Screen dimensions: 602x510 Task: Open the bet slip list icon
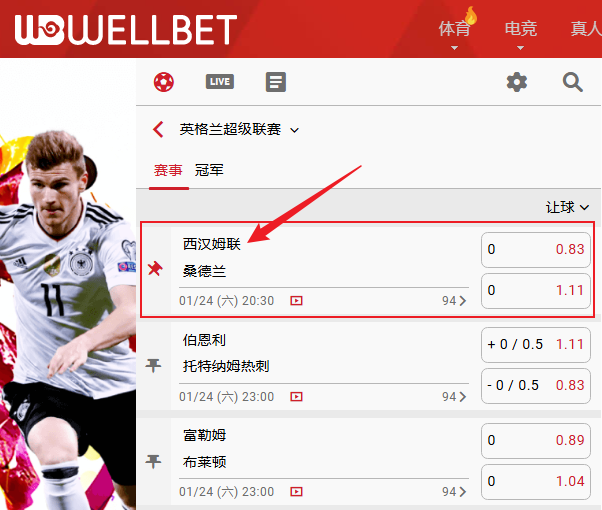276,82
